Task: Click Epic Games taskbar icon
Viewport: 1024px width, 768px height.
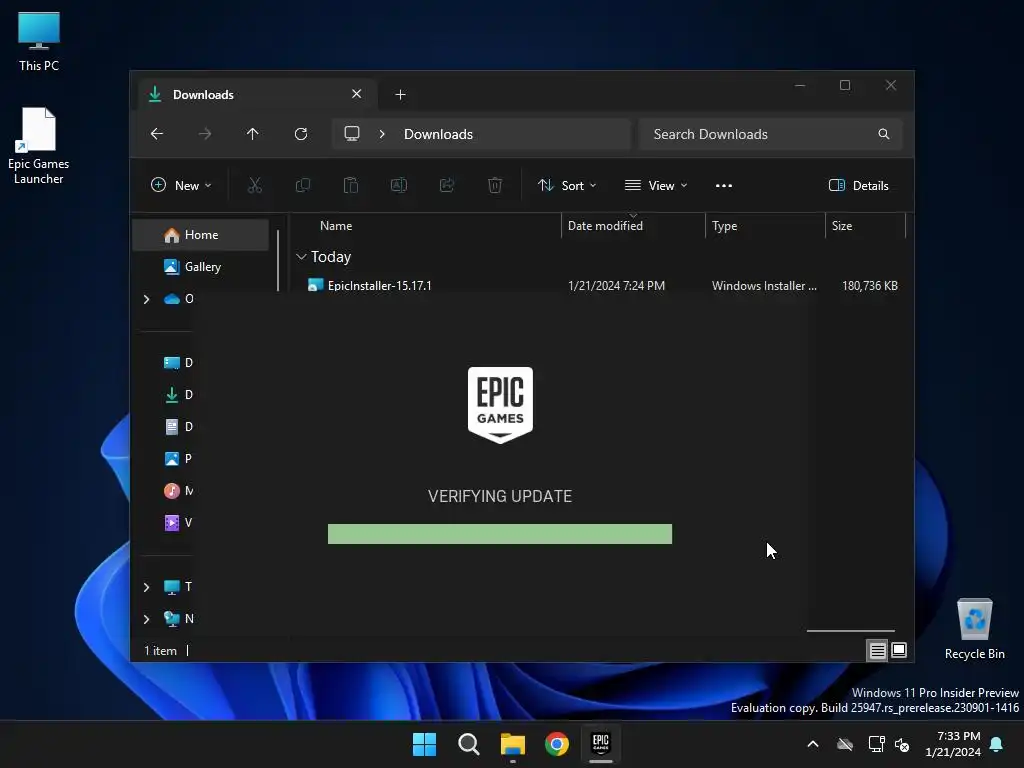Action: (x=601, y=744)
